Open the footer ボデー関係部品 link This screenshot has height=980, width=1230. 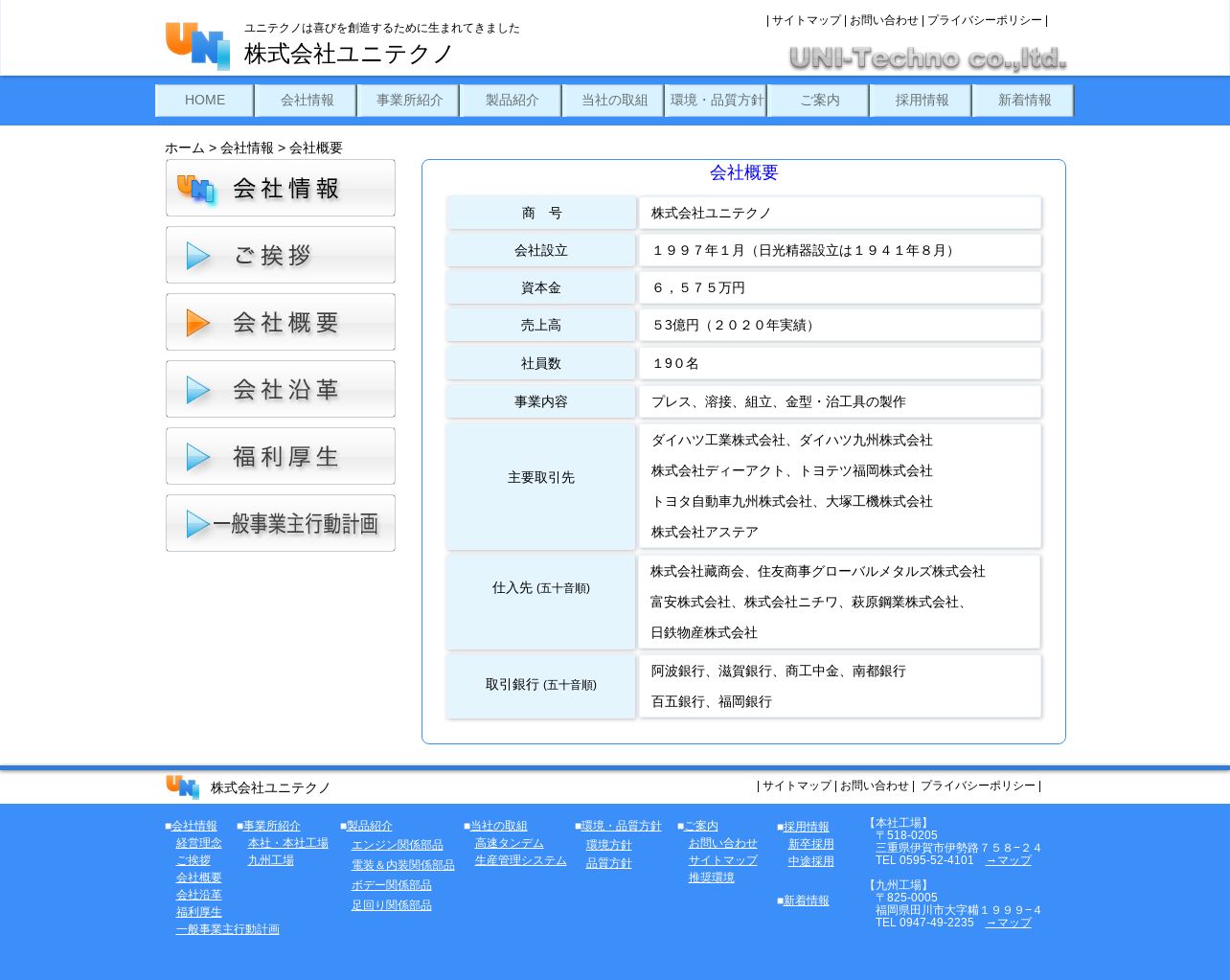392,885
